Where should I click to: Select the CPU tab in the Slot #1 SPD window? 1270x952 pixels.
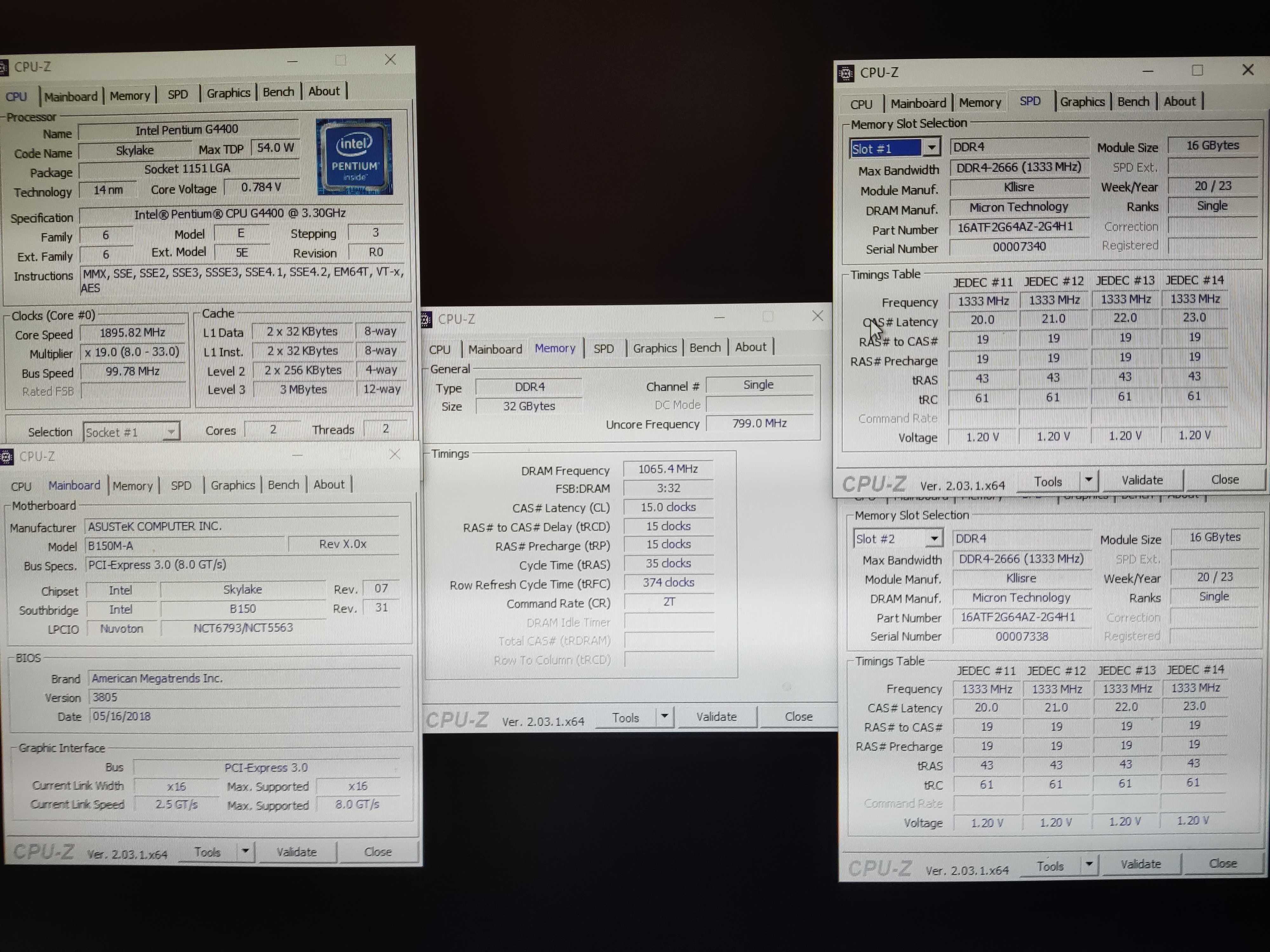(x=861, y=104)
